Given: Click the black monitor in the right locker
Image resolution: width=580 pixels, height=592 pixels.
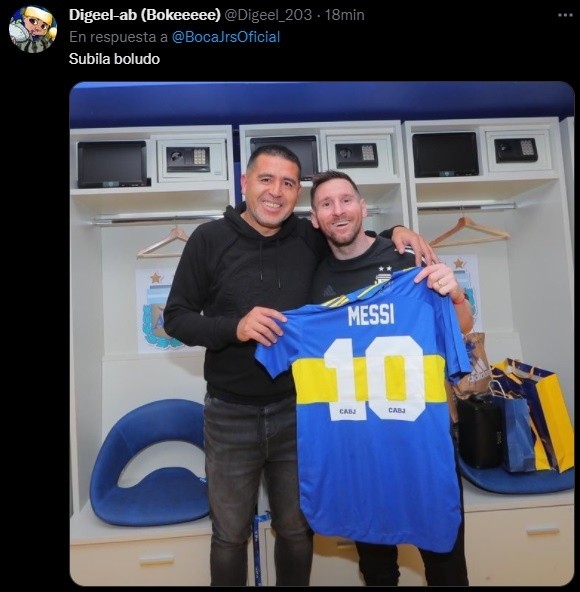Looking at the screenshot, I should 445,154.
